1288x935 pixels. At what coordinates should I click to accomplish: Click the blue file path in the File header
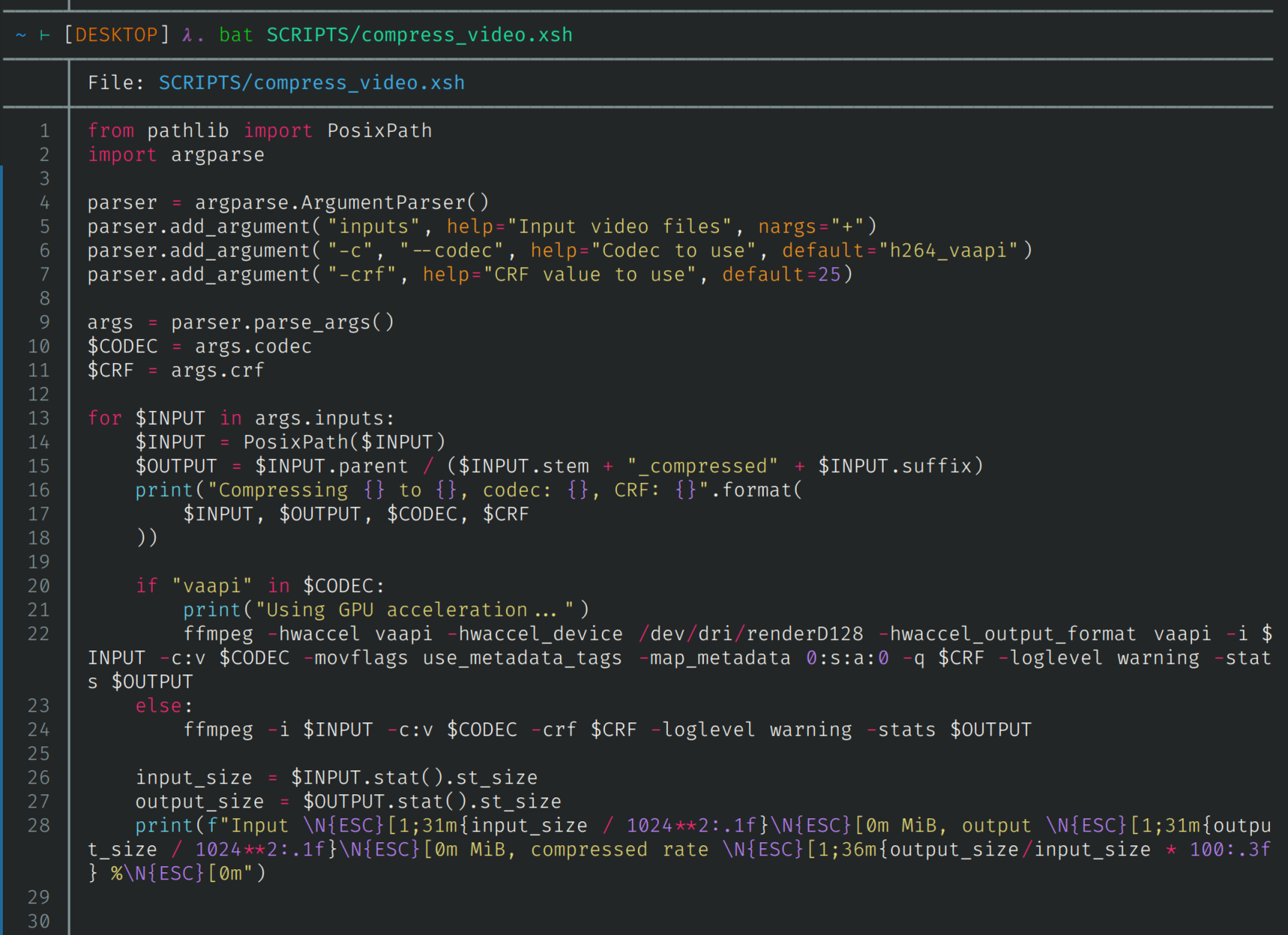tap(312, 83)
